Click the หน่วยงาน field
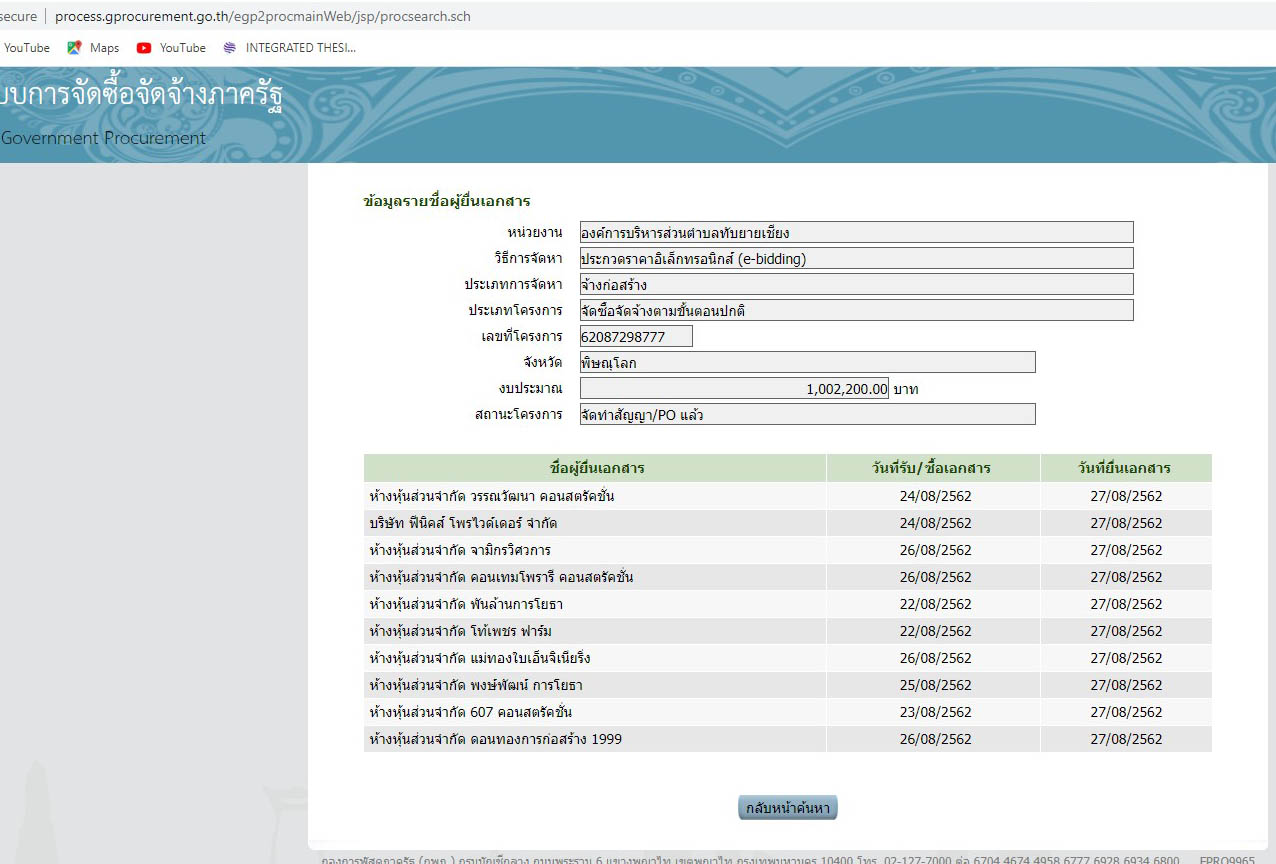 tap(856, 233)
